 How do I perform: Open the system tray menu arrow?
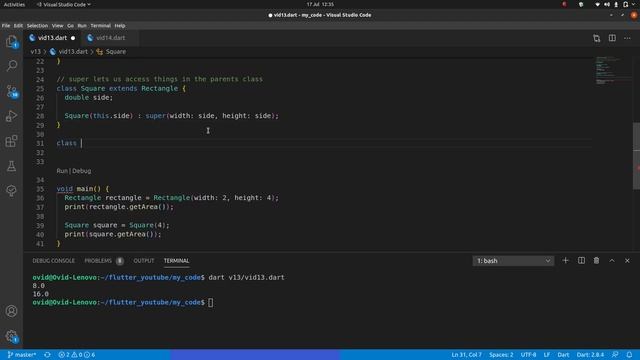tap(633, 4)
